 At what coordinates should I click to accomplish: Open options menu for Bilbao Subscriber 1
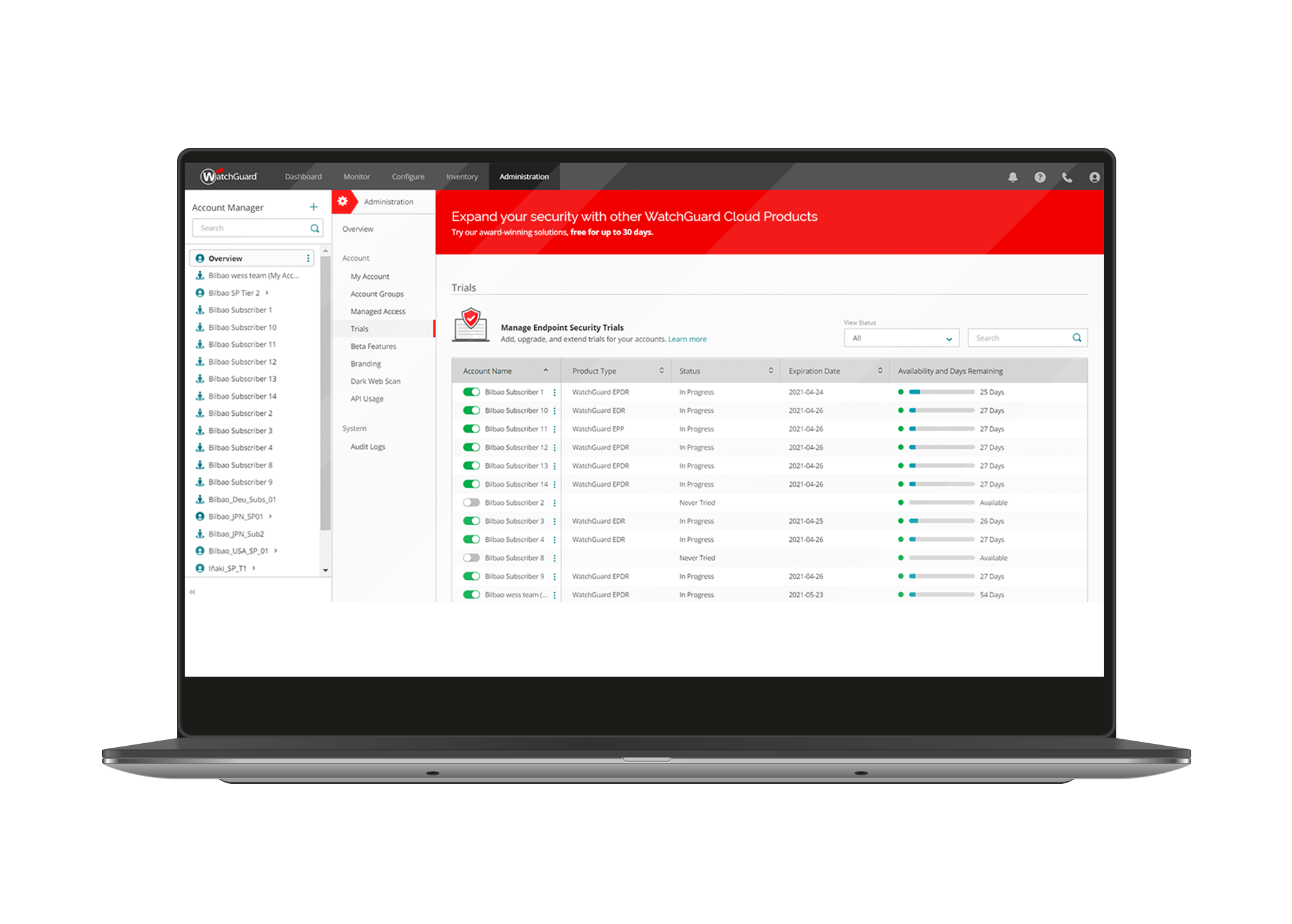(554, 392)
